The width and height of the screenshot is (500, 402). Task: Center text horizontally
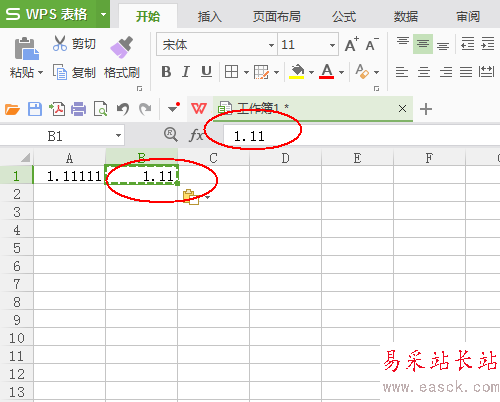tap(424, 72)
